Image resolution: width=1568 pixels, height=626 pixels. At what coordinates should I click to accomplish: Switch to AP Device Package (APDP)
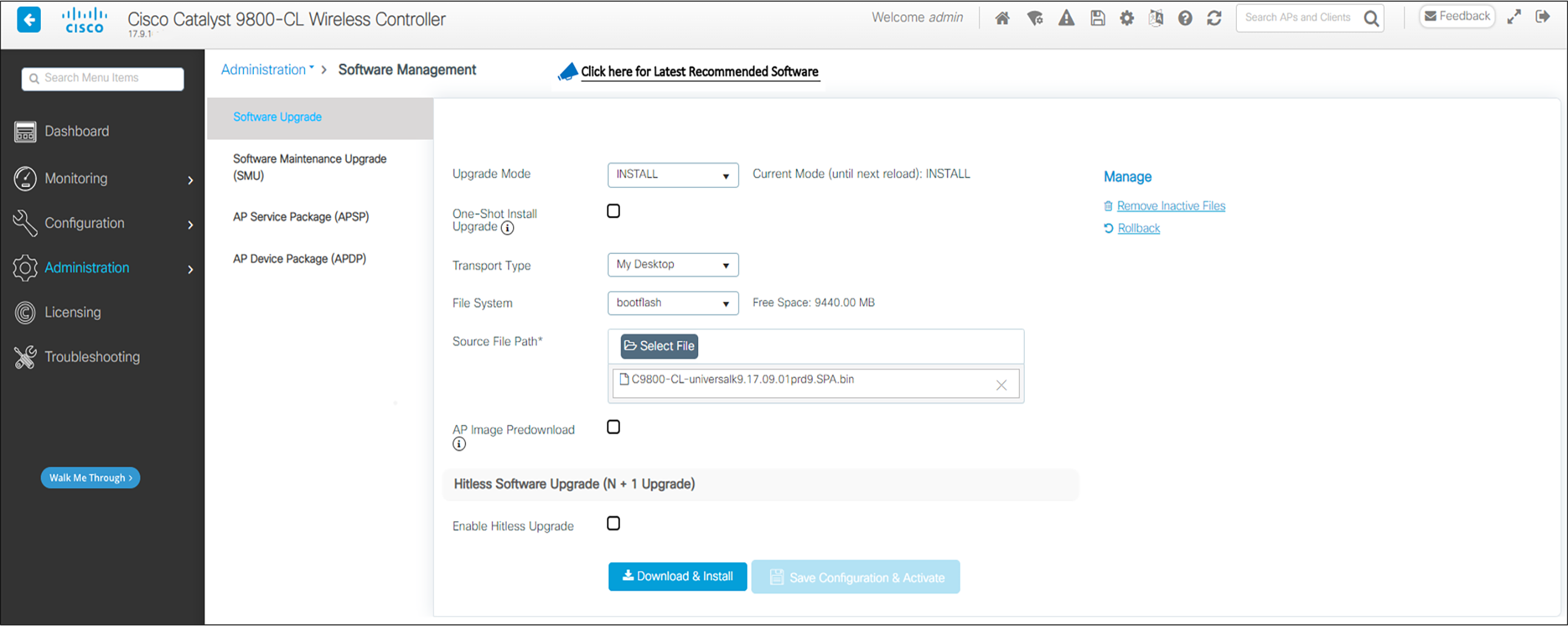point(300,259)
